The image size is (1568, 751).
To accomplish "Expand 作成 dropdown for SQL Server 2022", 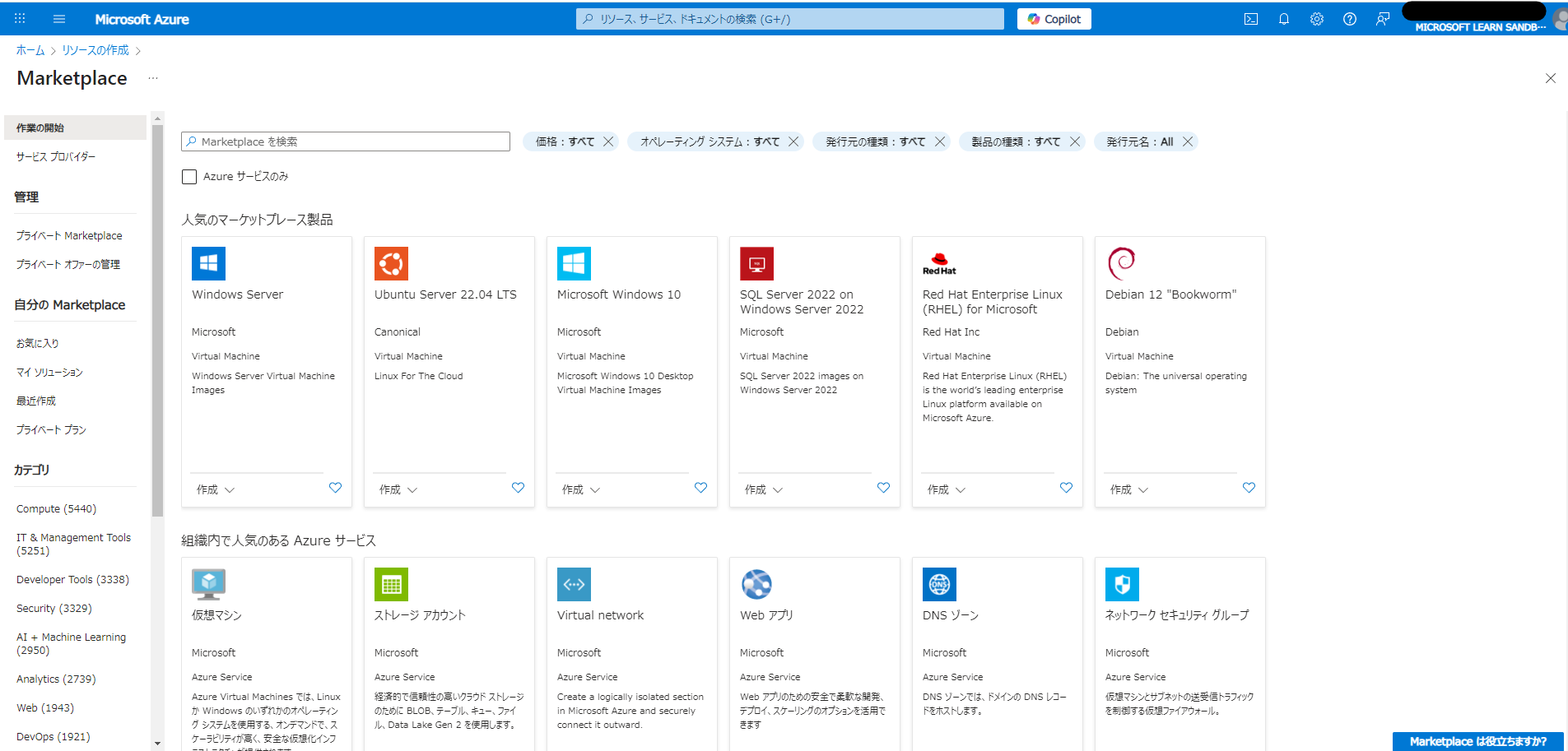I will [x=764, y=489].
